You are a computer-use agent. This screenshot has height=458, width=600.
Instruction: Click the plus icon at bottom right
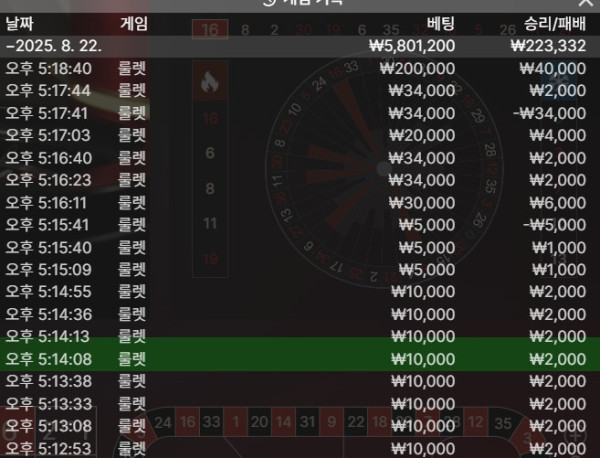(x=575, y=436)
